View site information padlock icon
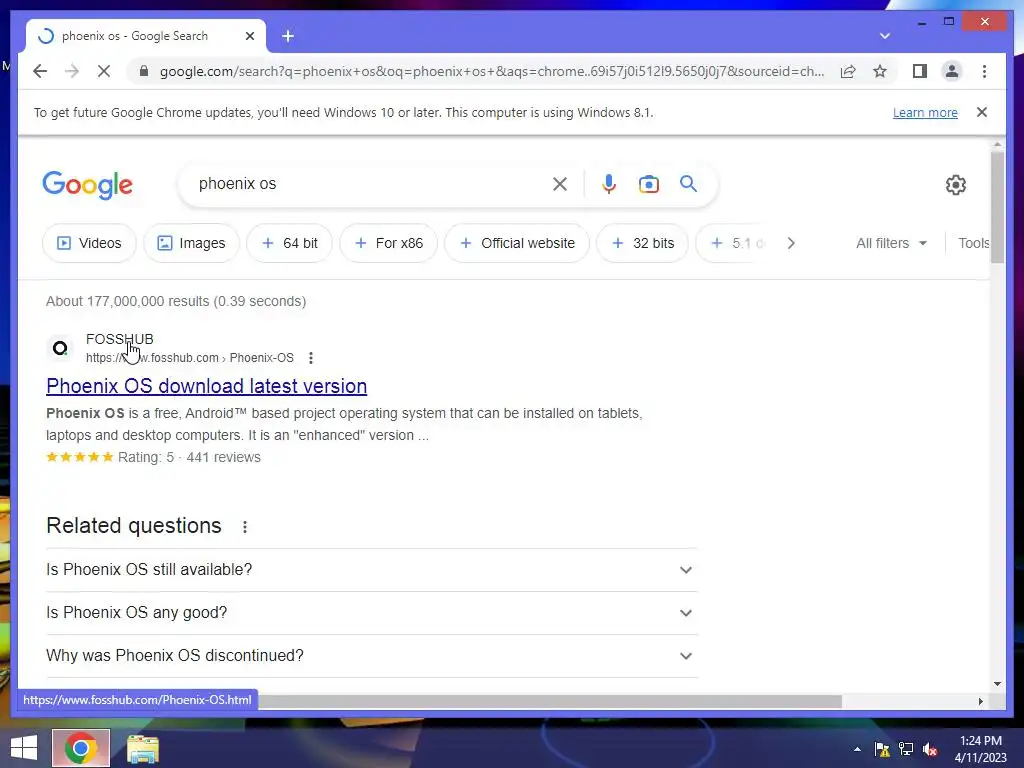This screenshot has width=1024, height=768. 144,71
